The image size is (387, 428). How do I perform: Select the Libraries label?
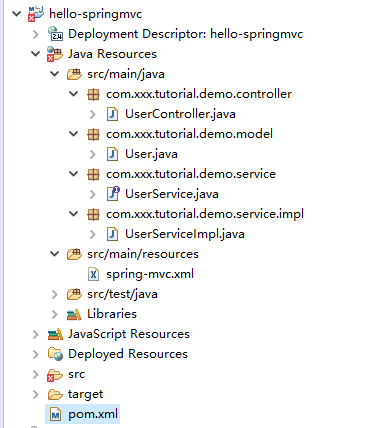click(x=112, y=314)
